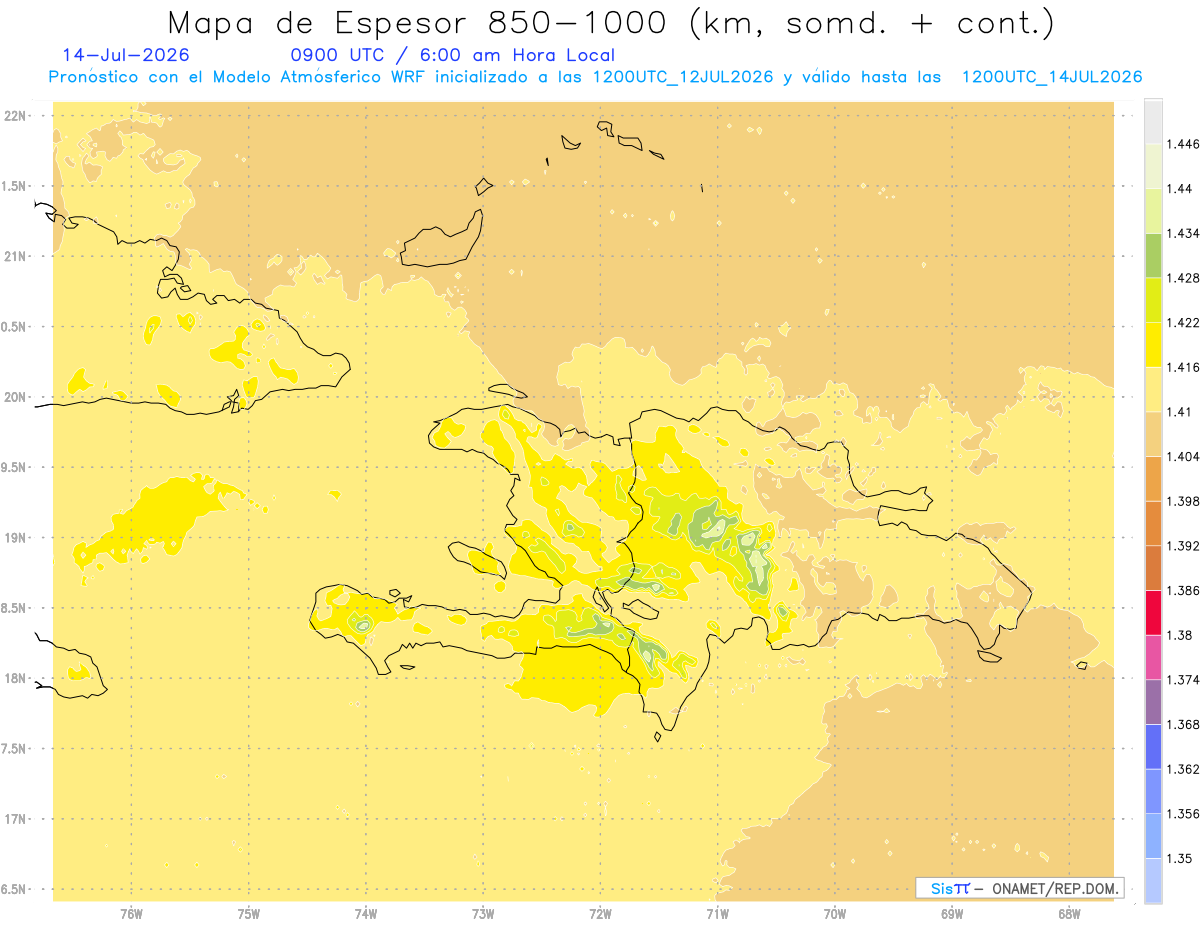Select the date label '14-Jul-2026'

(126, 55)
